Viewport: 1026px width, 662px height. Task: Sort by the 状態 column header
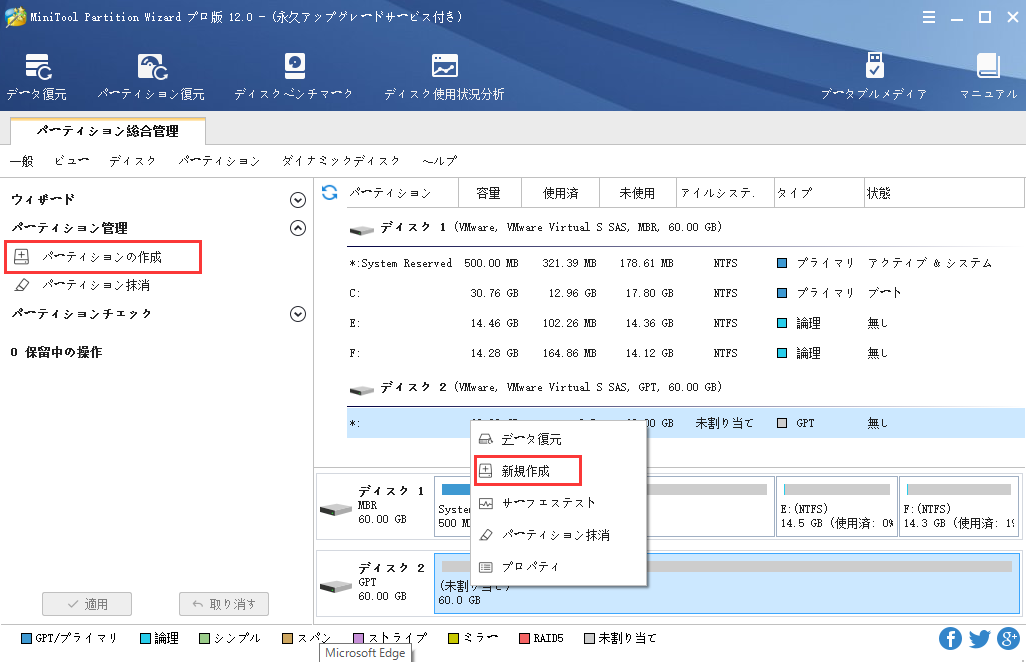944,193
